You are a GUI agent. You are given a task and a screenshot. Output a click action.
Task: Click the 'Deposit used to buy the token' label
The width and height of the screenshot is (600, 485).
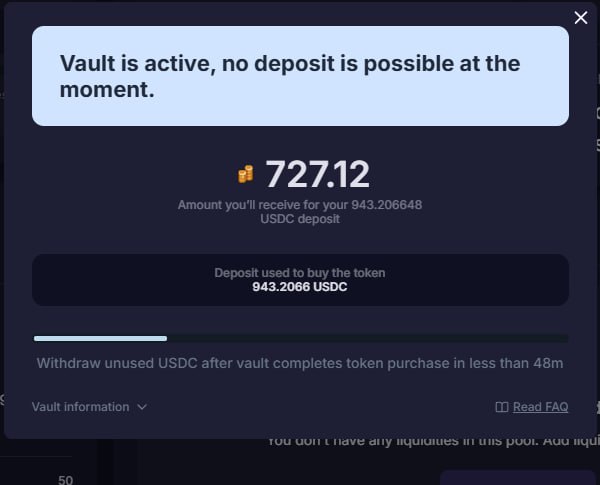tap(300, 273)
